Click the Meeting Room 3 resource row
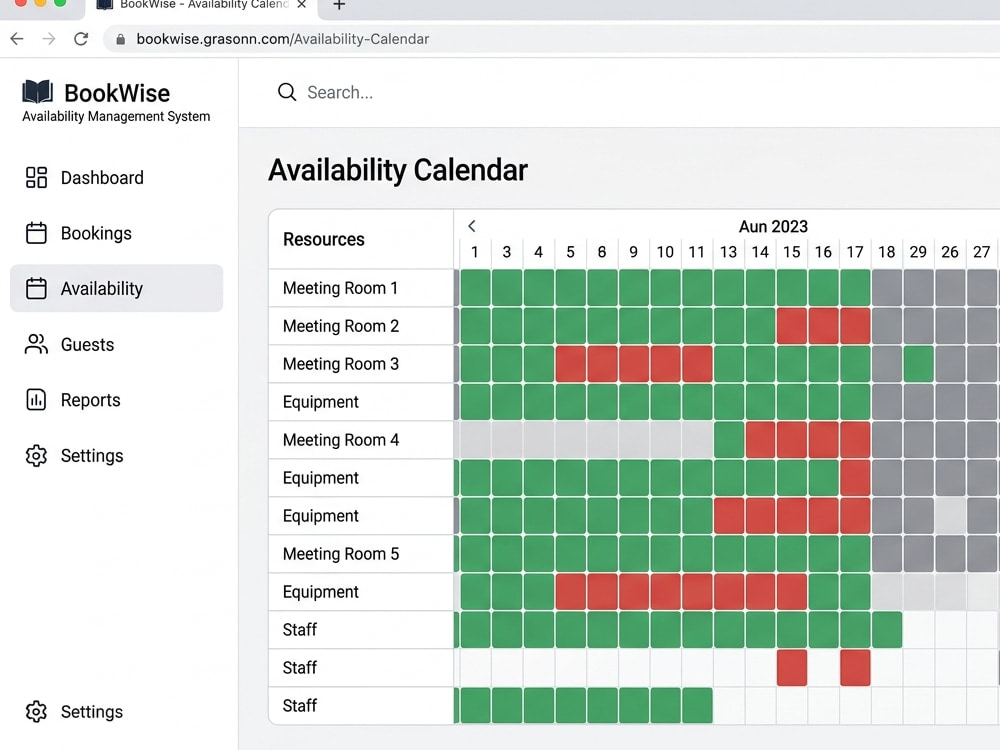 coord(361,364)
